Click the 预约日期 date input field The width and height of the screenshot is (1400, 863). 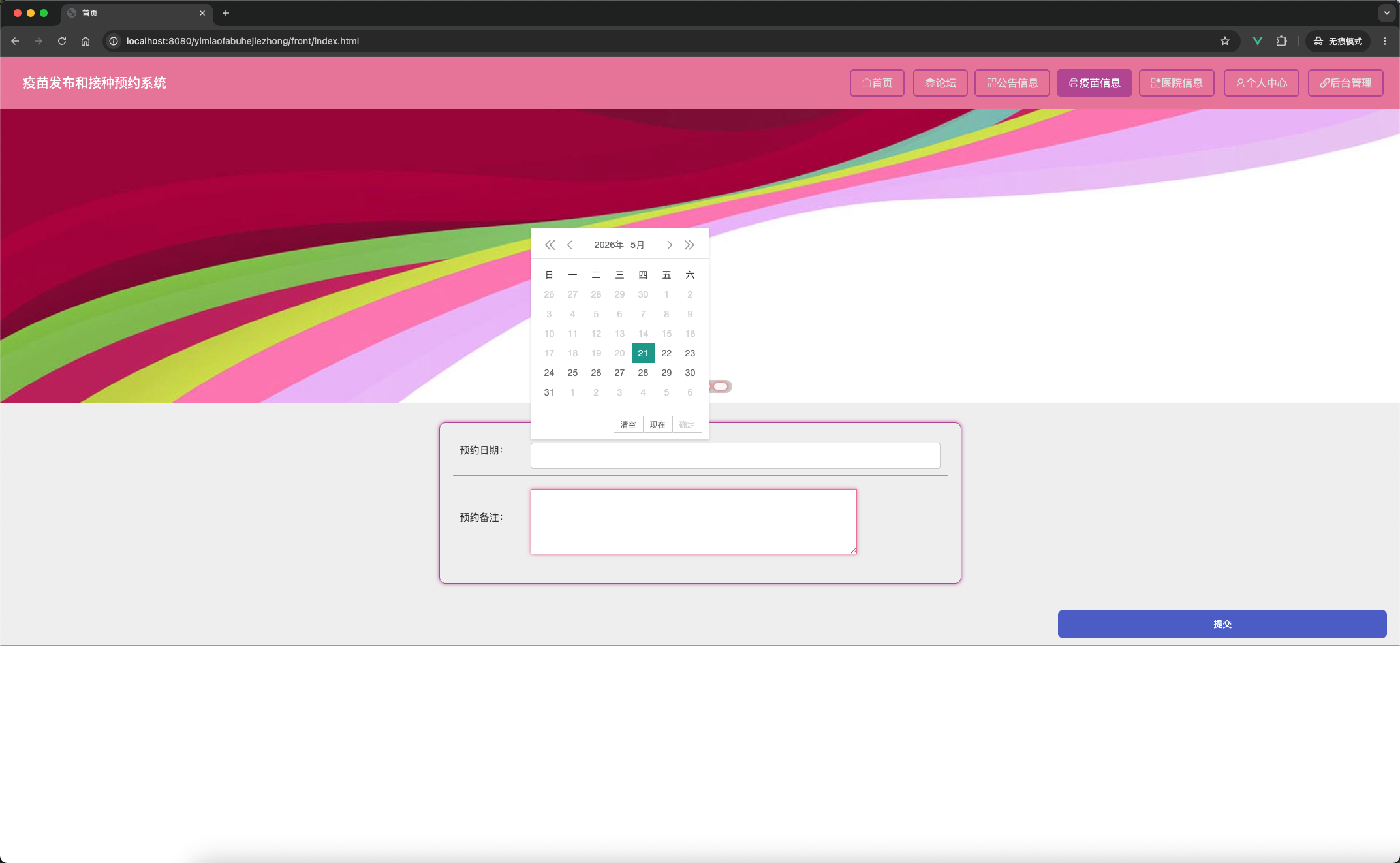pos(735,456)
